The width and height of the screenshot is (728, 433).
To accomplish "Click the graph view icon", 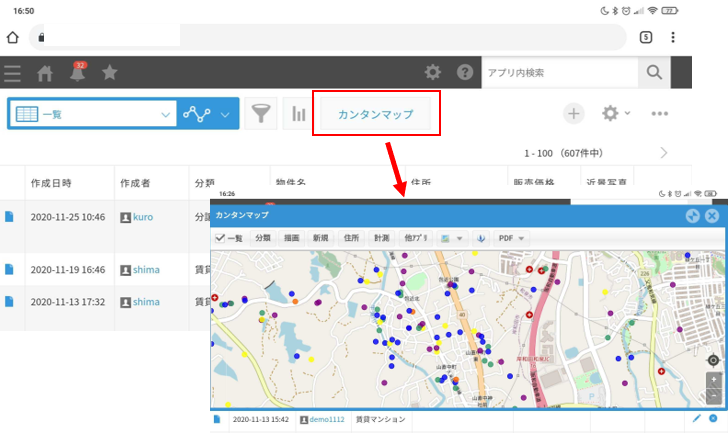I will point(196,114).
